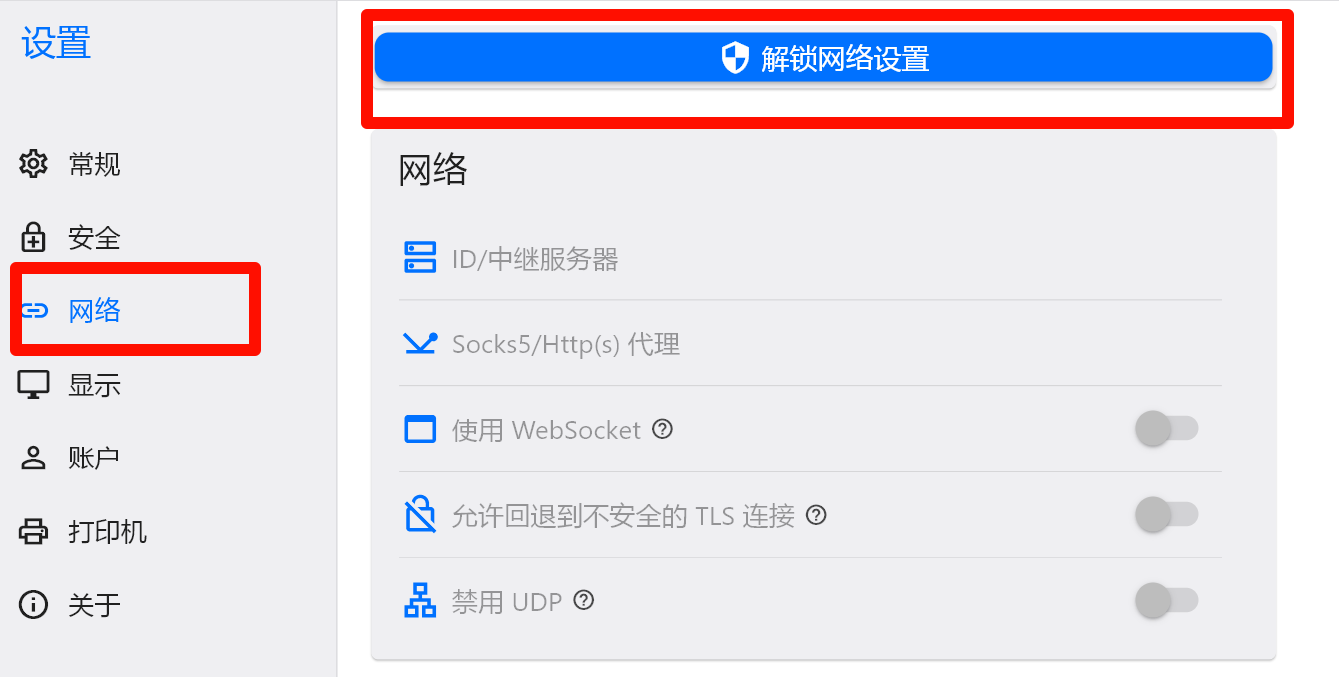The height and width of the screenshot is (677, 1339).
Task: Click the printer icon beside 打印机
Action: pos(34,531)
